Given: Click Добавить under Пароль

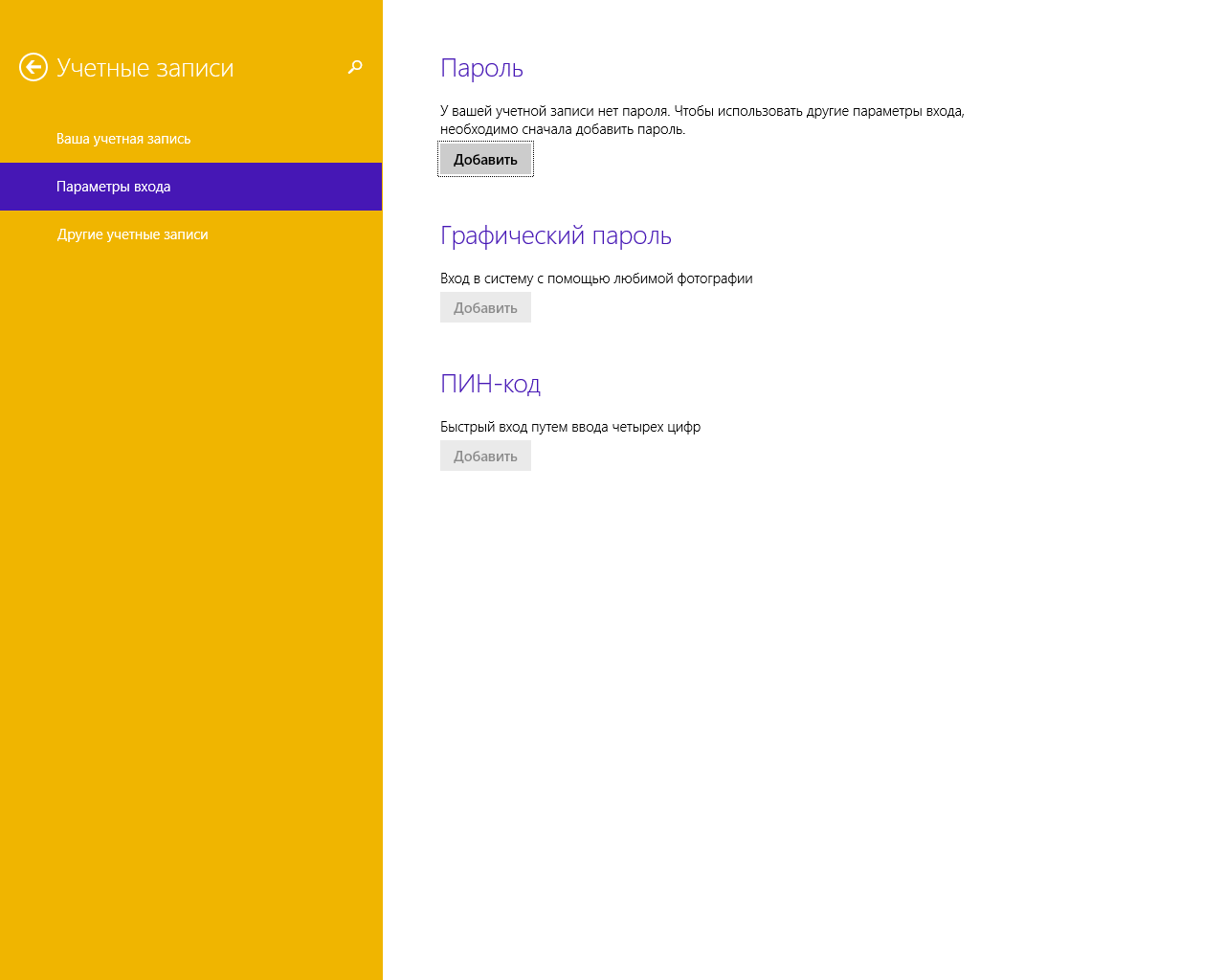Looking at the screenshot, I should [x=485, y=160].
